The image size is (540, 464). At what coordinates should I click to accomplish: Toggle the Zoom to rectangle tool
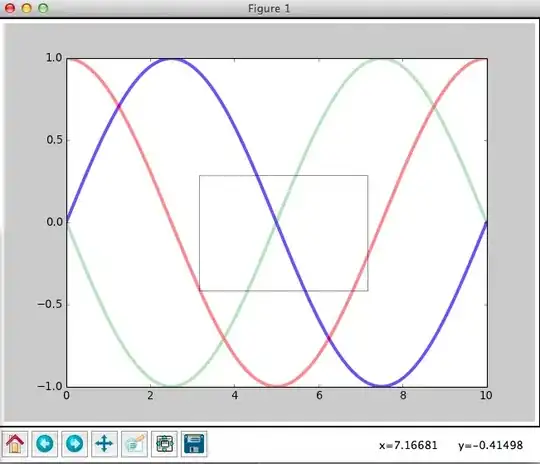pyautogui.click(x=134, y=444)
